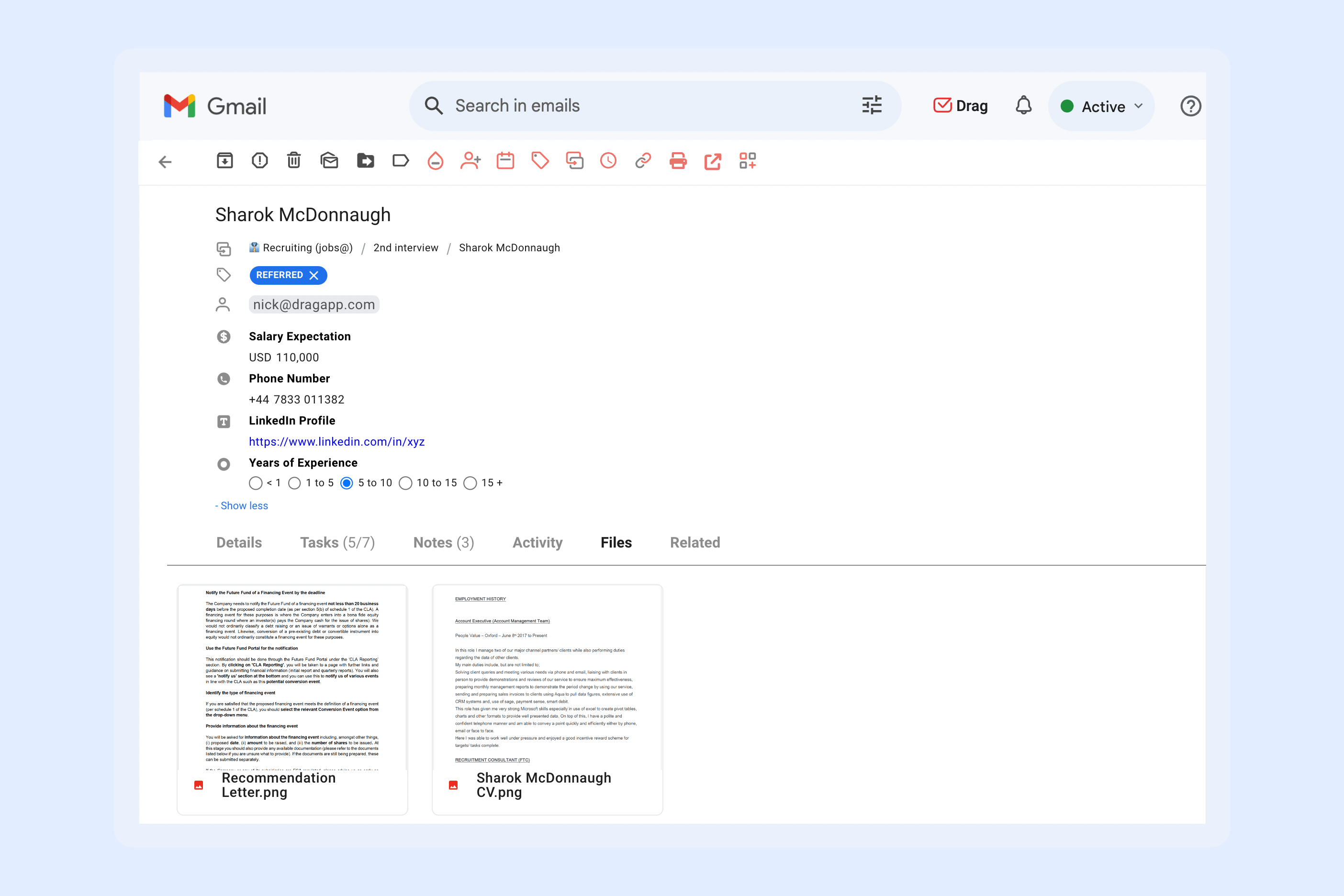Screen dimensions: 1344x896
Task: Open the red clock snooze icon
Action: [x=608, y=160]
